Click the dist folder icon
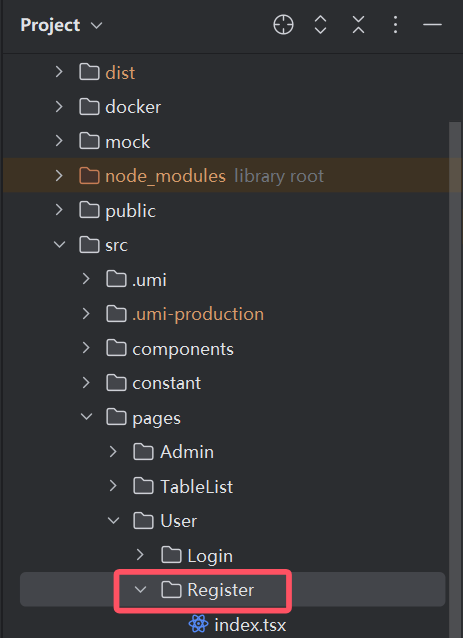 point(89,72)
